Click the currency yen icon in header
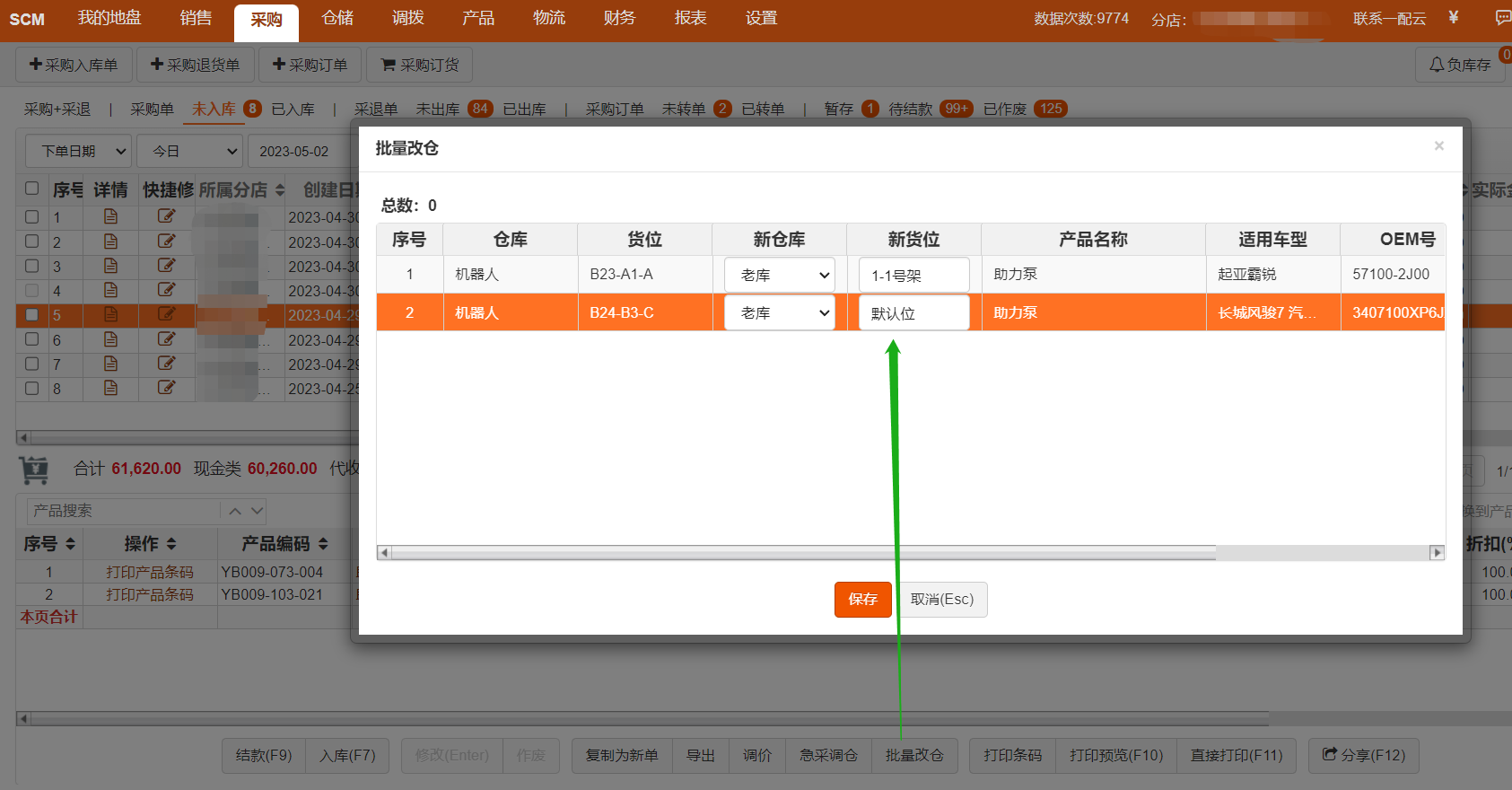The height and width of the screenshot is (790, 1512). (x=1454, y=17)
